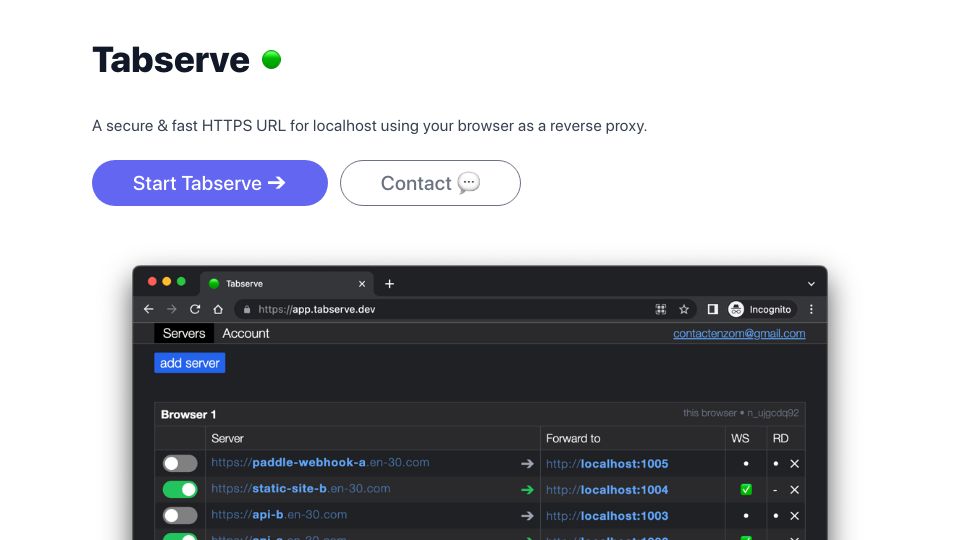Switch to the Servers tab
The height and width of the screenshot is (540, 960).
[x=184, y=333]
